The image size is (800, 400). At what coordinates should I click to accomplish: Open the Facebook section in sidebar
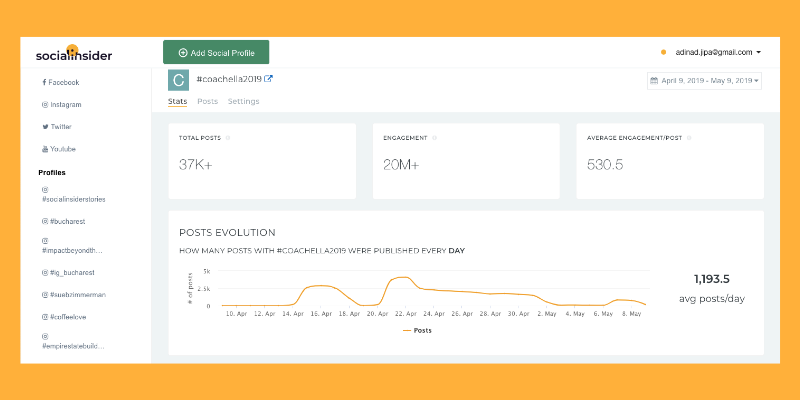(61, 82)
